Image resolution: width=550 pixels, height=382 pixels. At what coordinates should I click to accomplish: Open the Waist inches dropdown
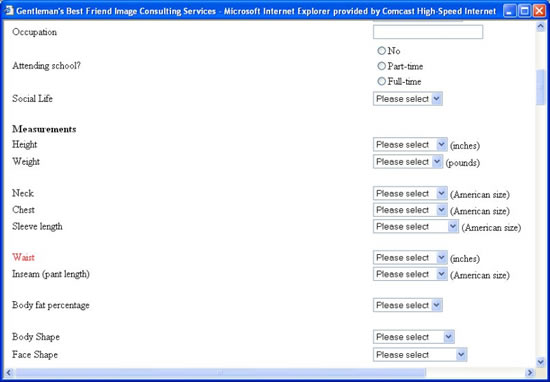tap(410, 257)
